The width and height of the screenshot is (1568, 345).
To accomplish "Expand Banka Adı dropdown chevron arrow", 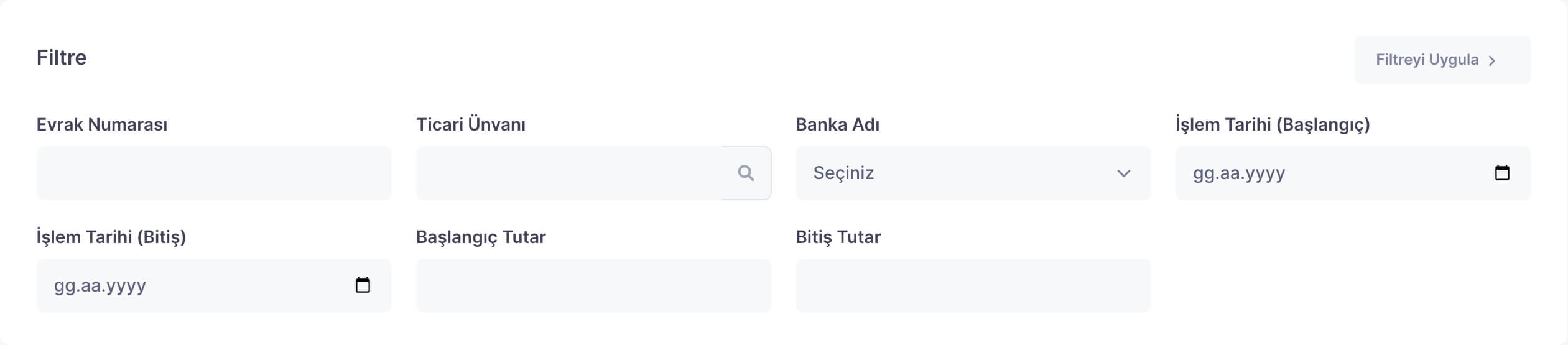I will [x=1123, y=173].
